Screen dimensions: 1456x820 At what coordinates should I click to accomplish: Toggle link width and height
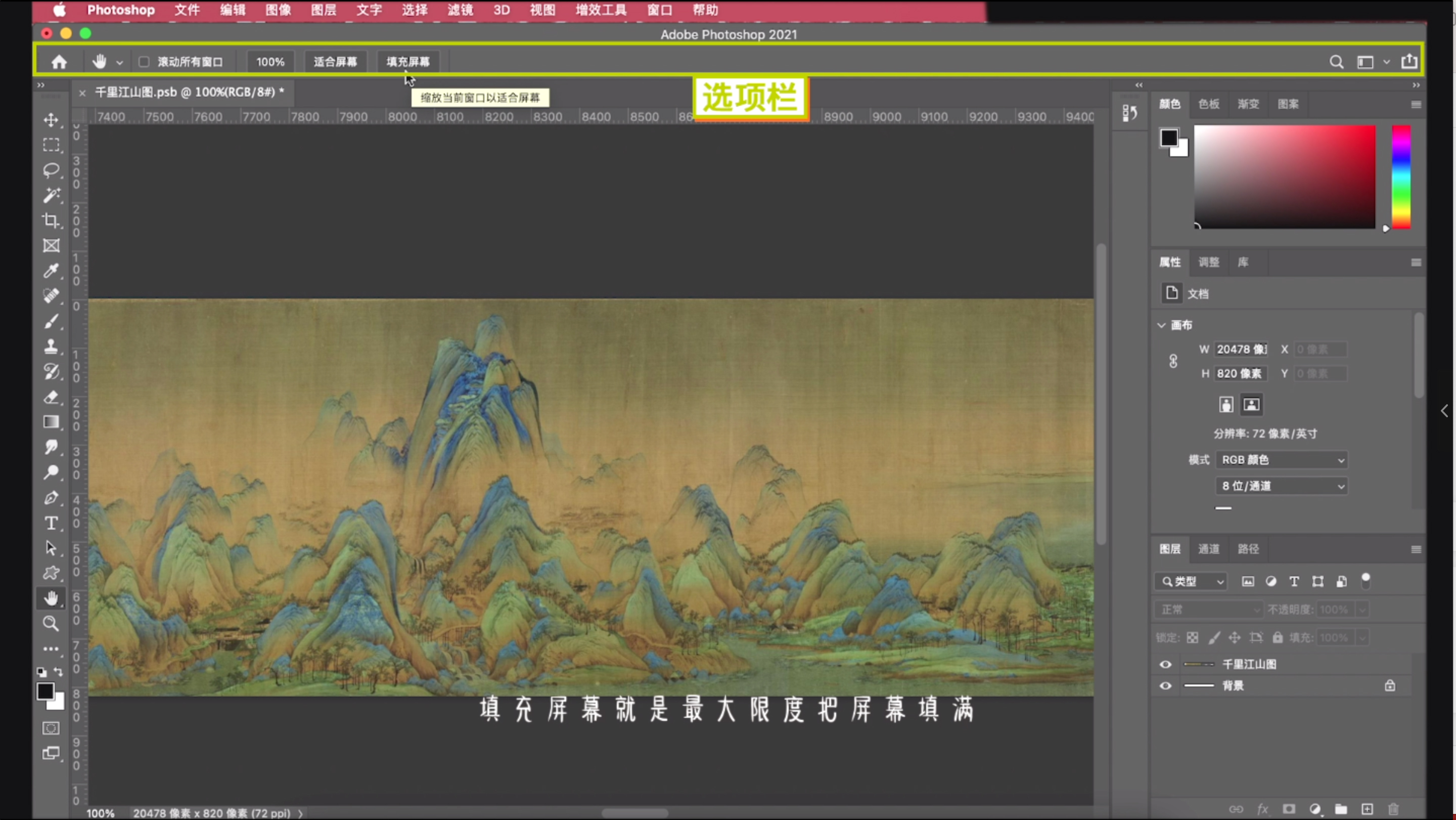1173,361
